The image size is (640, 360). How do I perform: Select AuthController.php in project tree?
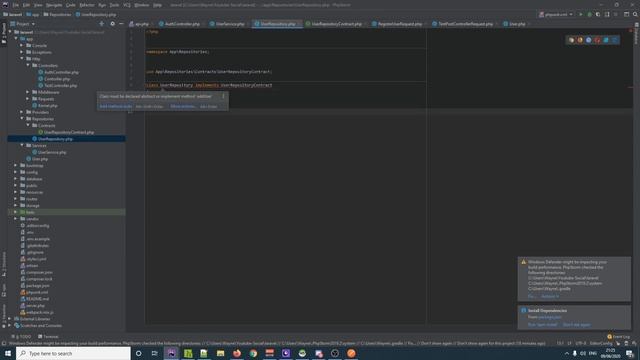click(x=61, y=72)
